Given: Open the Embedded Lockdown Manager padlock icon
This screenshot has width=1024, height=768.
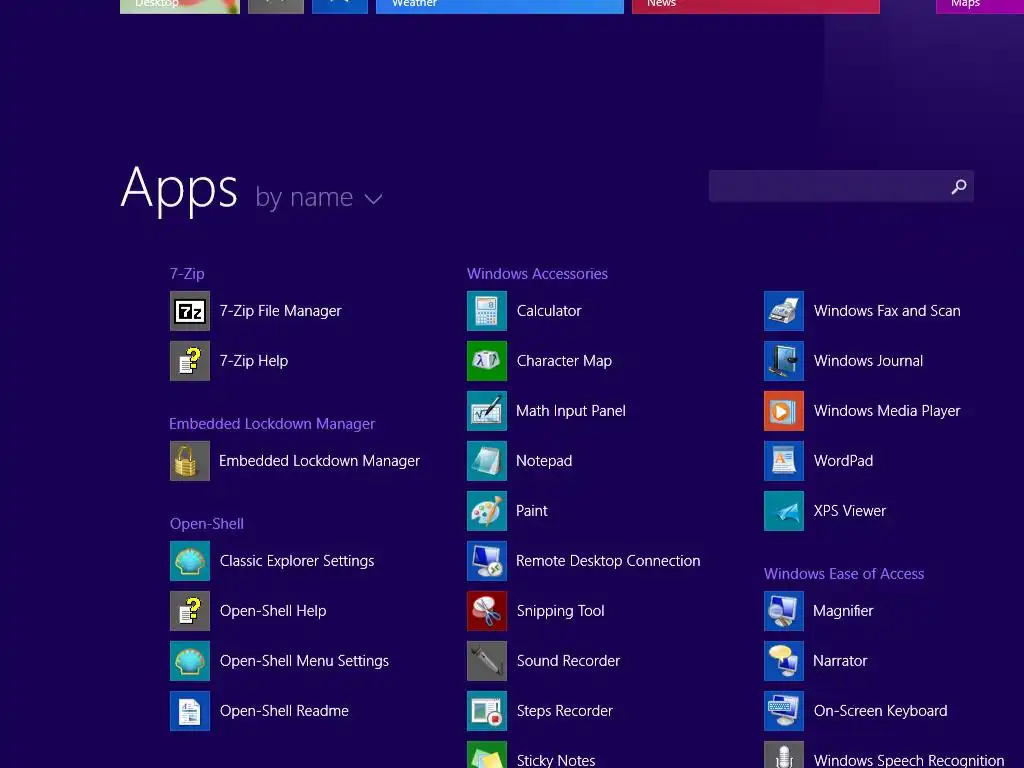Looking at the screenshot, I should click(x=190, y=460).
